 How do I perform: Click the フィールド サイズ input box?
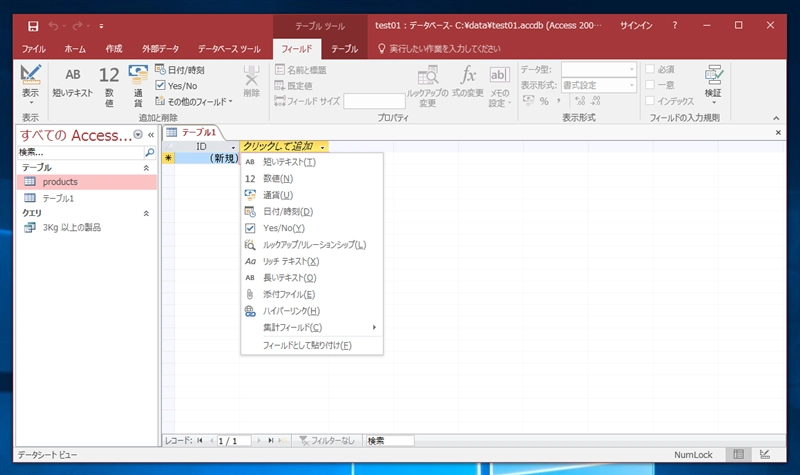click(x=374, y=101)
